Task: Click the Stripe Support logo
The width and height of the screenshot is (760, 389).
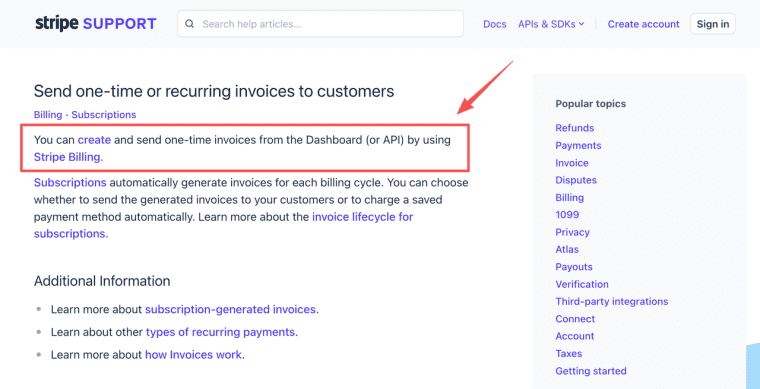Action: coord(95,23)
